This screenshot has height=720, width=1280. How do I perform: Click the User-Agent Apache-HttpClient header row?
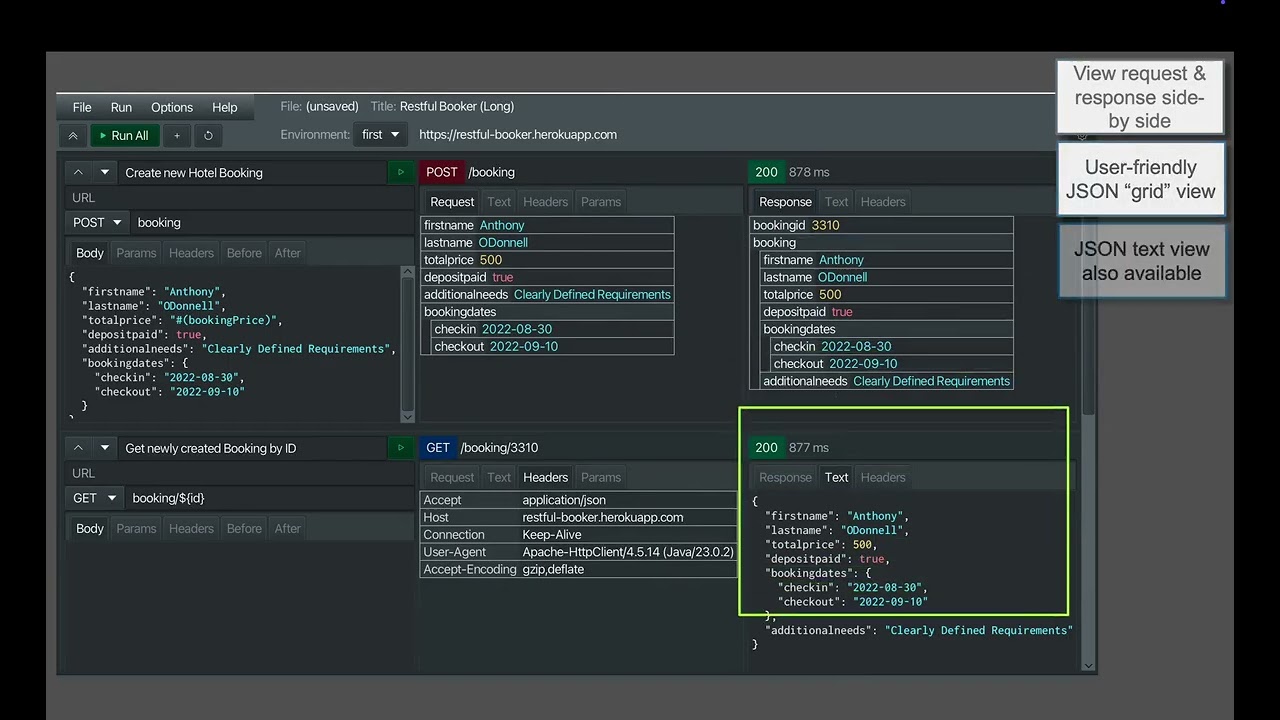coord(579,552)
